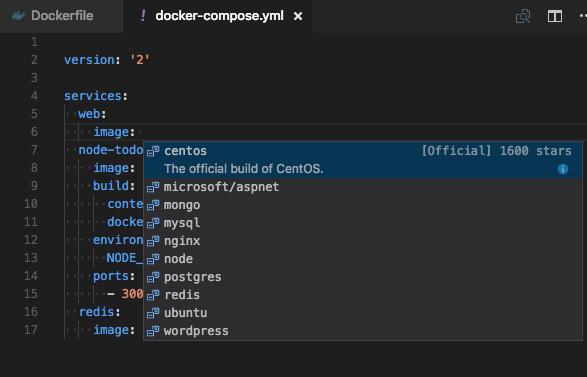The image size is (587, 377).
Task: Click the image icon beside centos
Action: tap(153, 151)
